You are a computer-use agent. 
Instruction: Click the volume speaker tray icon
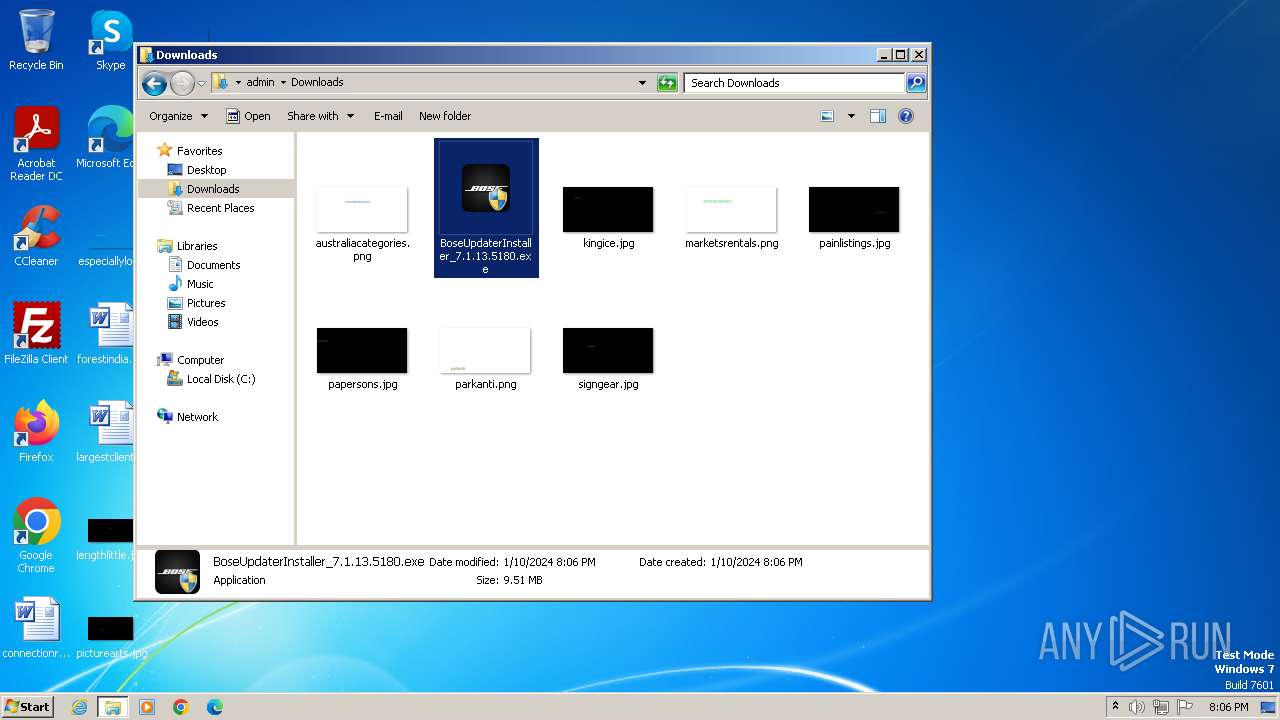(1137, 707)
